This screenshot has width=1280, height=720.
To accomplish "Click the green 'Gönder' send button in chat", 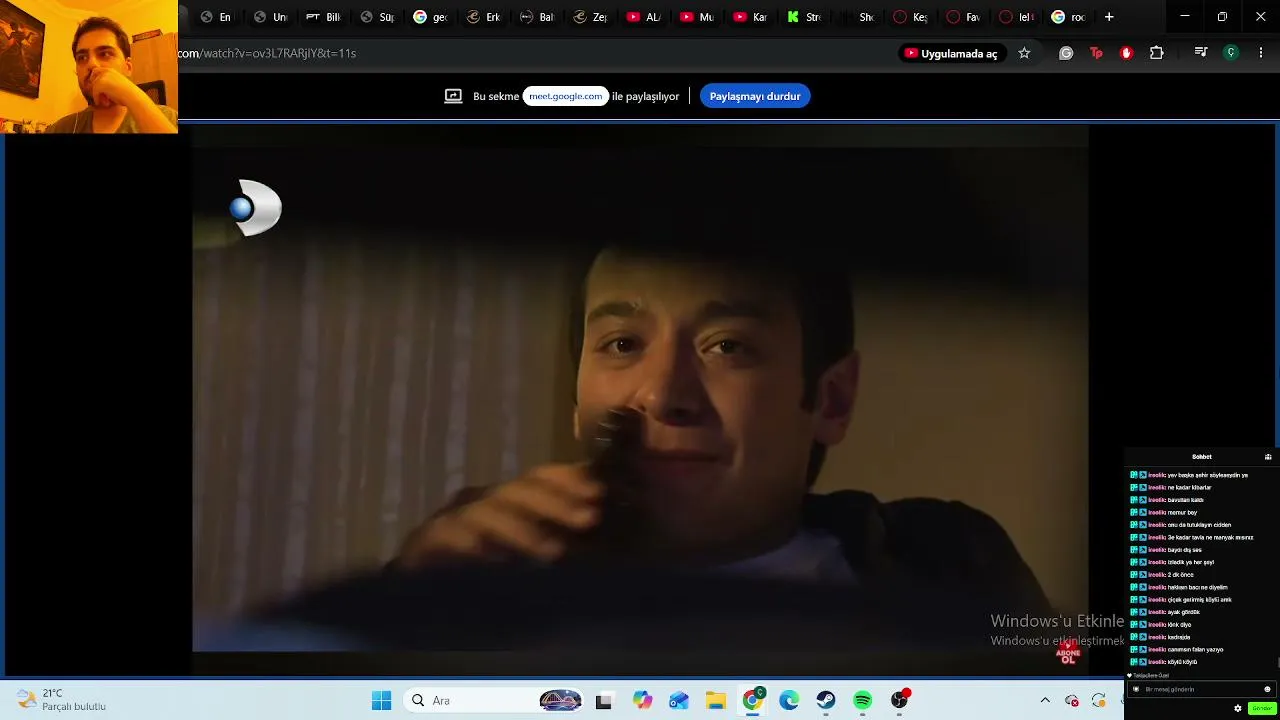I will [x=1262, y=708].
